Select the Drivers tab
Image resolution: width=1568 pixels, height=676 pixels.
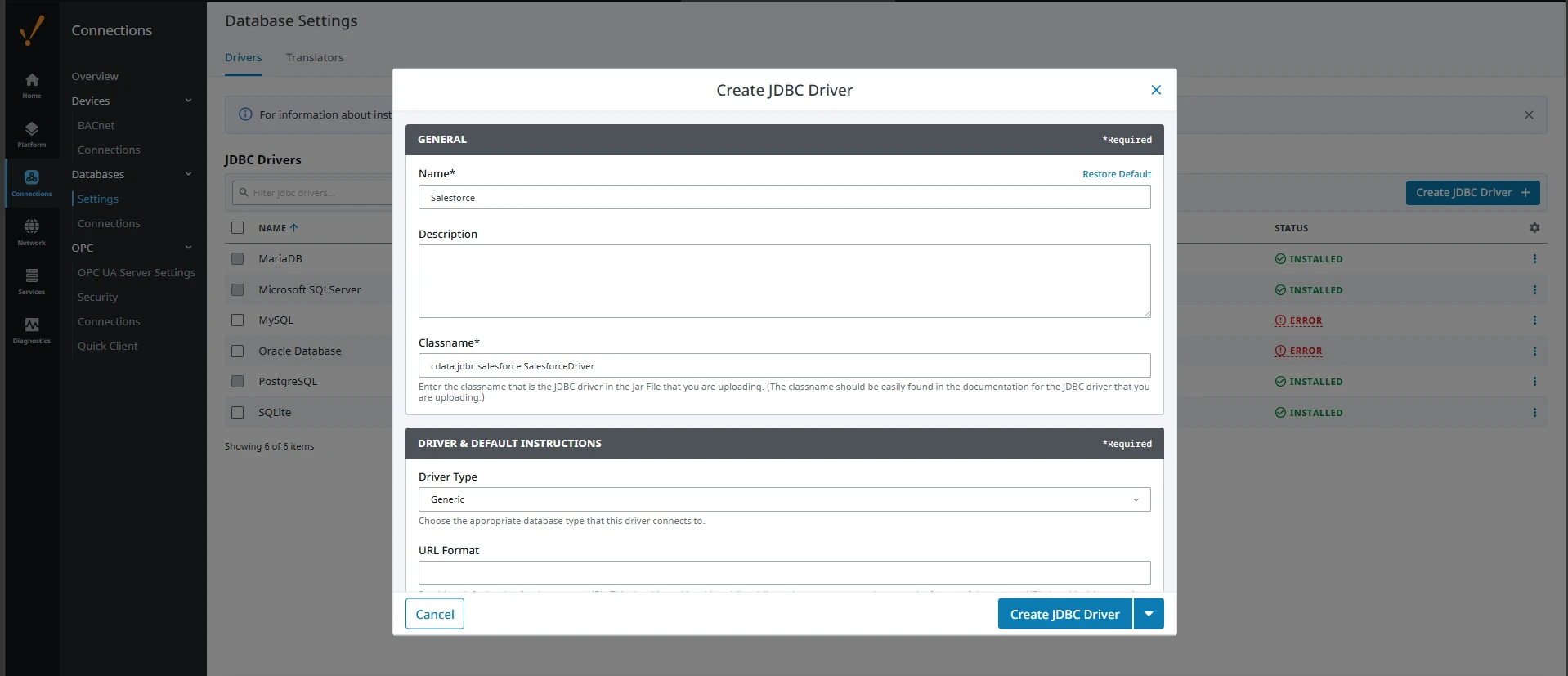(x=244, y=57)
